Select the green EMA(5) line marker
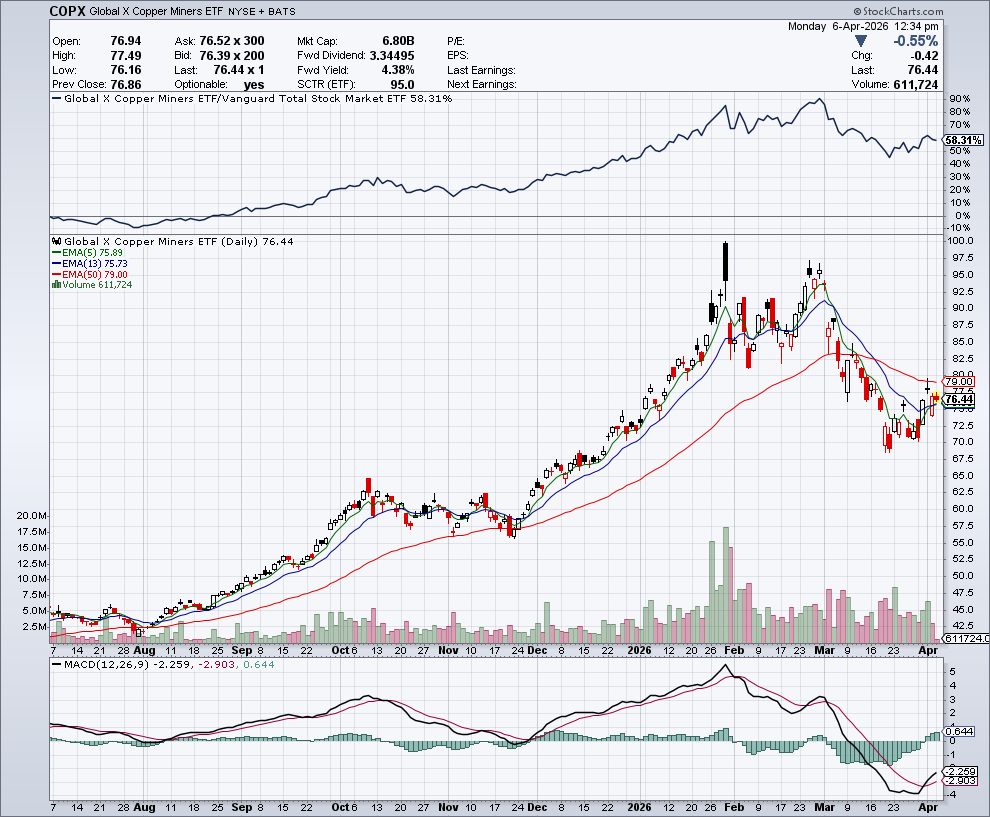This screenshot has width=990, height=817. (58, 252)
